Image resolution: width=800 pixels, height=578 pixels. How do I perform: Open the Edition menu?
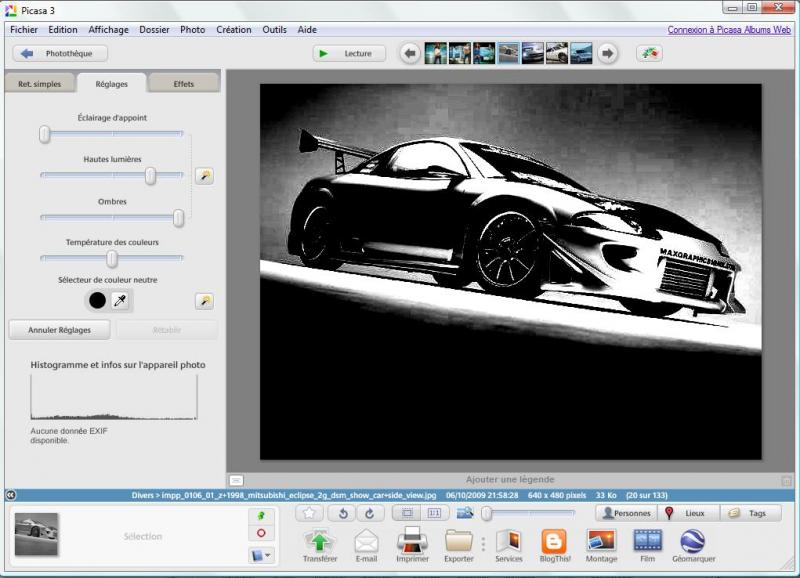(63, 30)
